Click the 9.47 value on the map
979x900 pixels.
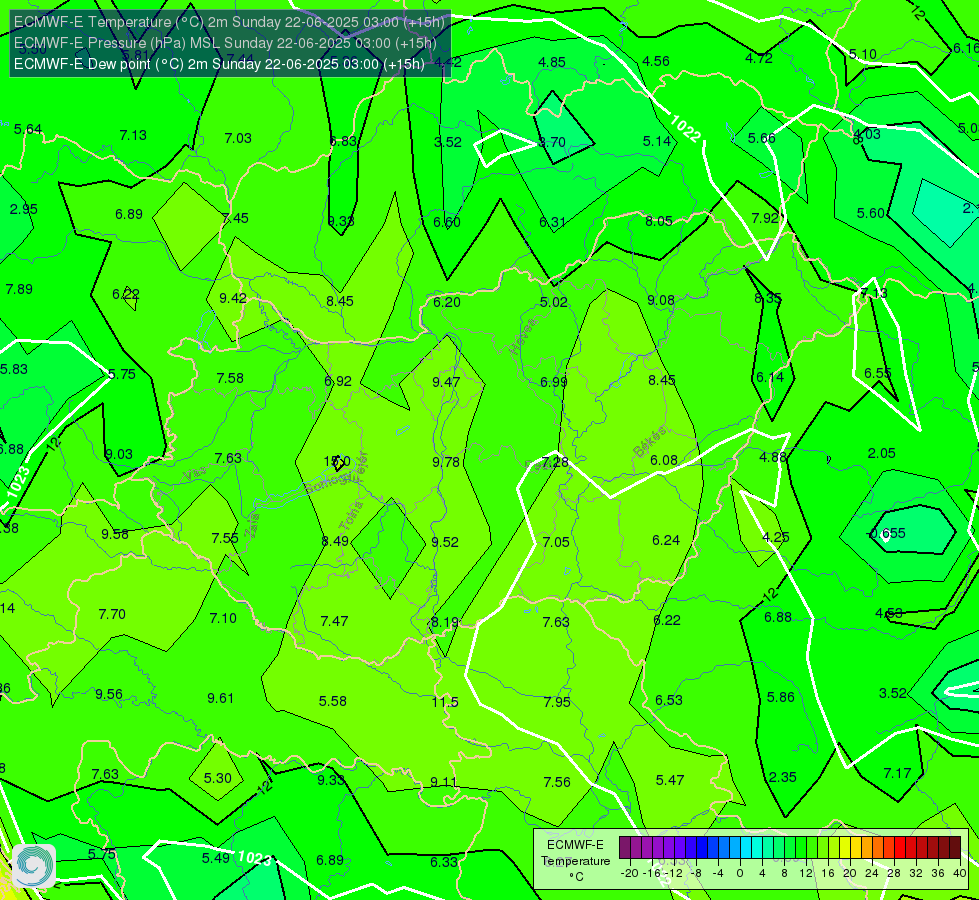[446, 382]
